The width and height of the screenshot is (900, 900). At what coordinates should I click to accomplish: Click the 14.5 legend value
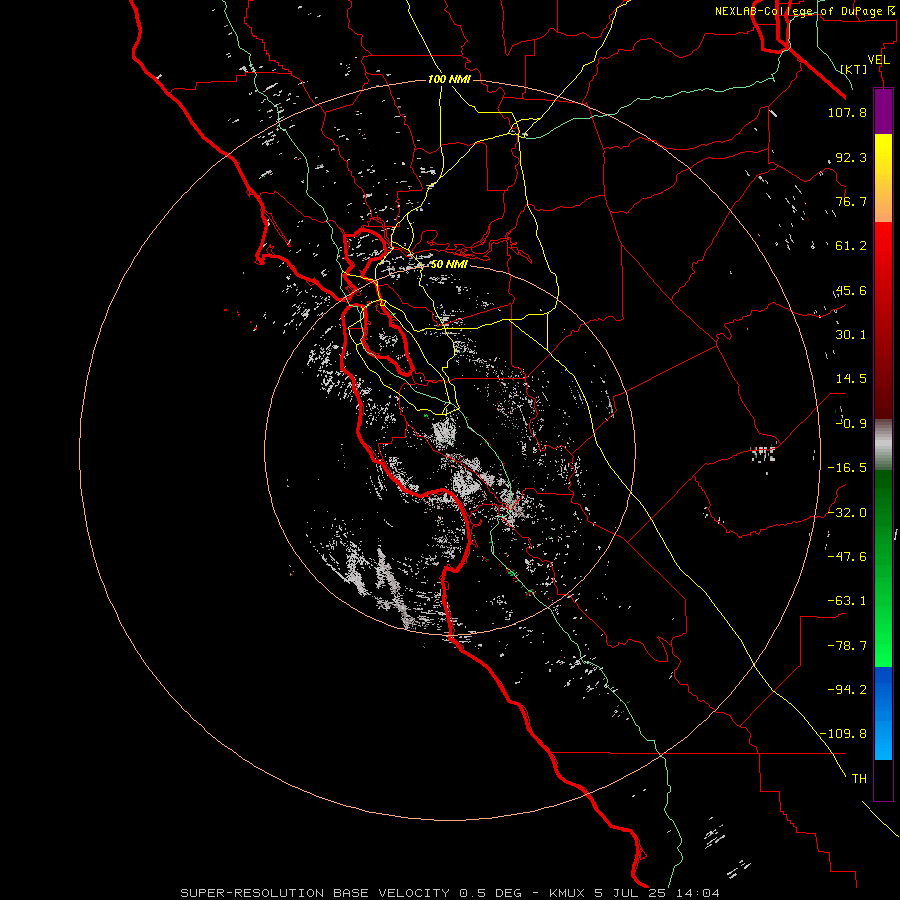click(x=851, y=379)
